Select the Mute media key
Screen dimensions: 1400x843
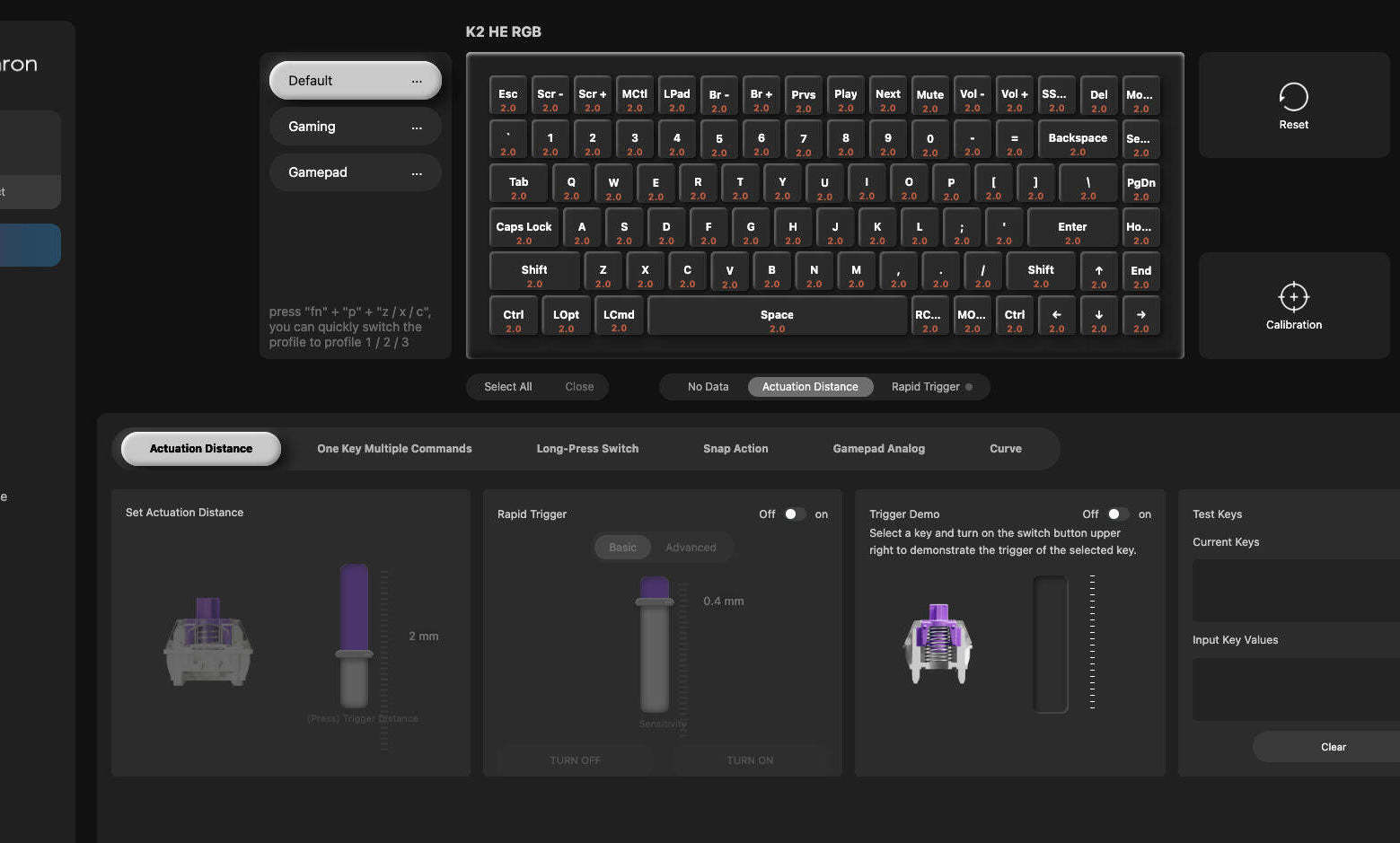point(929,98)
